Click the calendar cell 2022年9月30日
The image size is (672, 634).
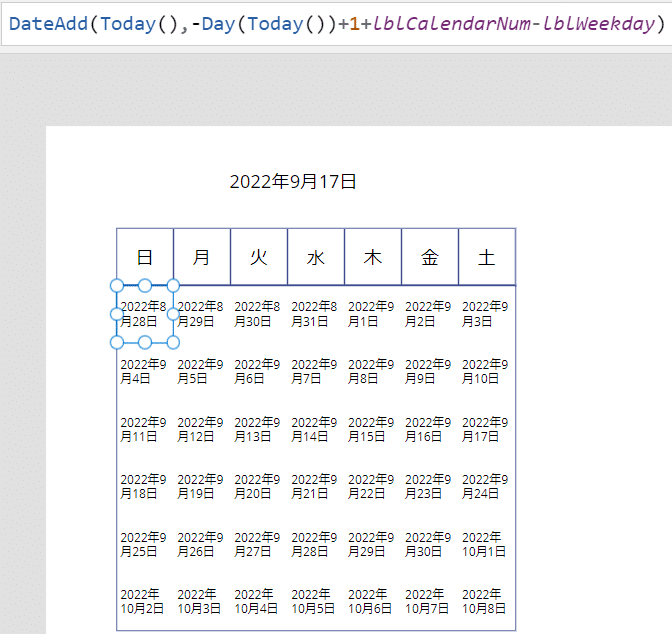coord(430,544)
